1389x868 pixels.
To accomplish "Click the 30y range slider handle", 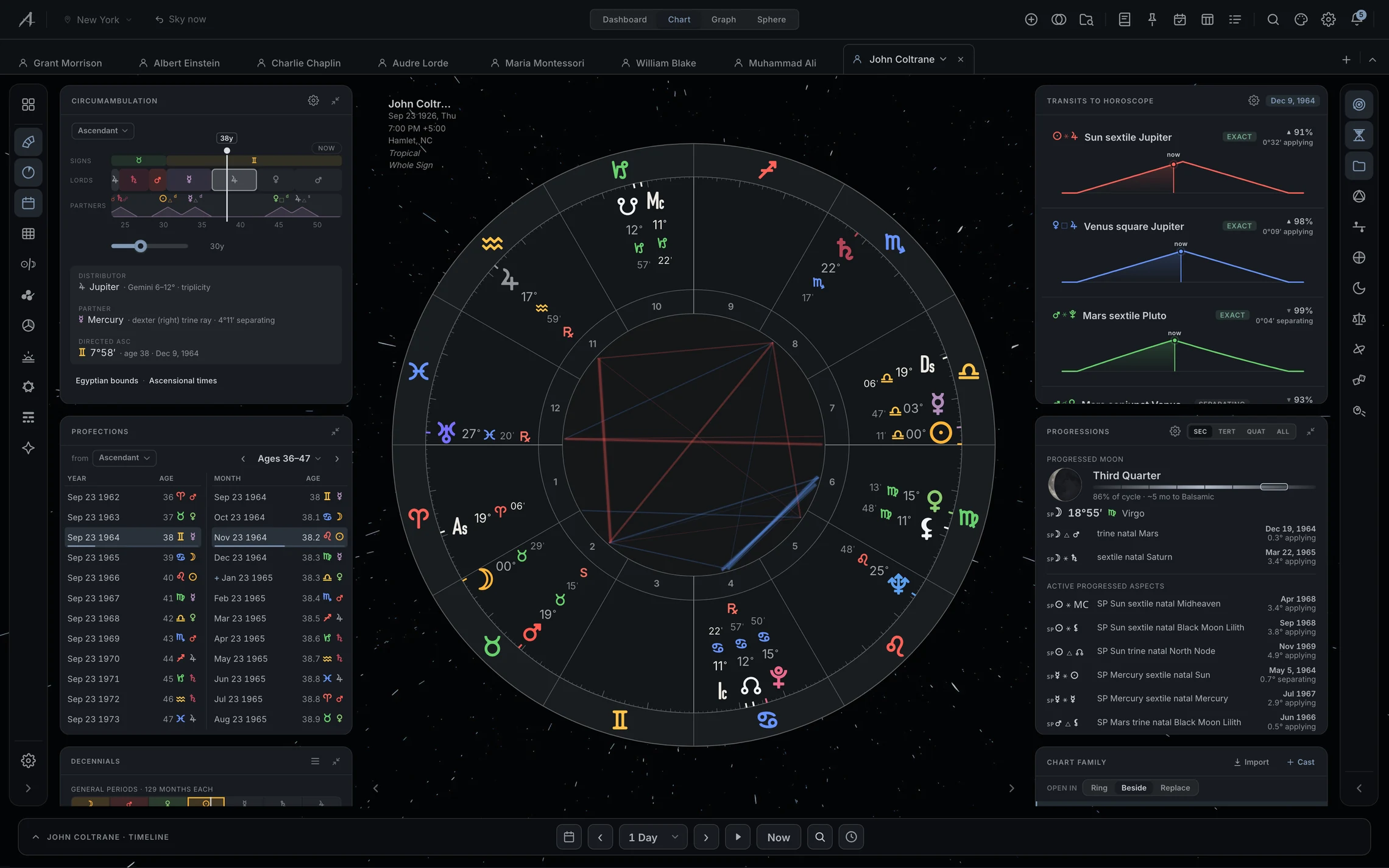I will pyautogui.click(x=141, y=246).
